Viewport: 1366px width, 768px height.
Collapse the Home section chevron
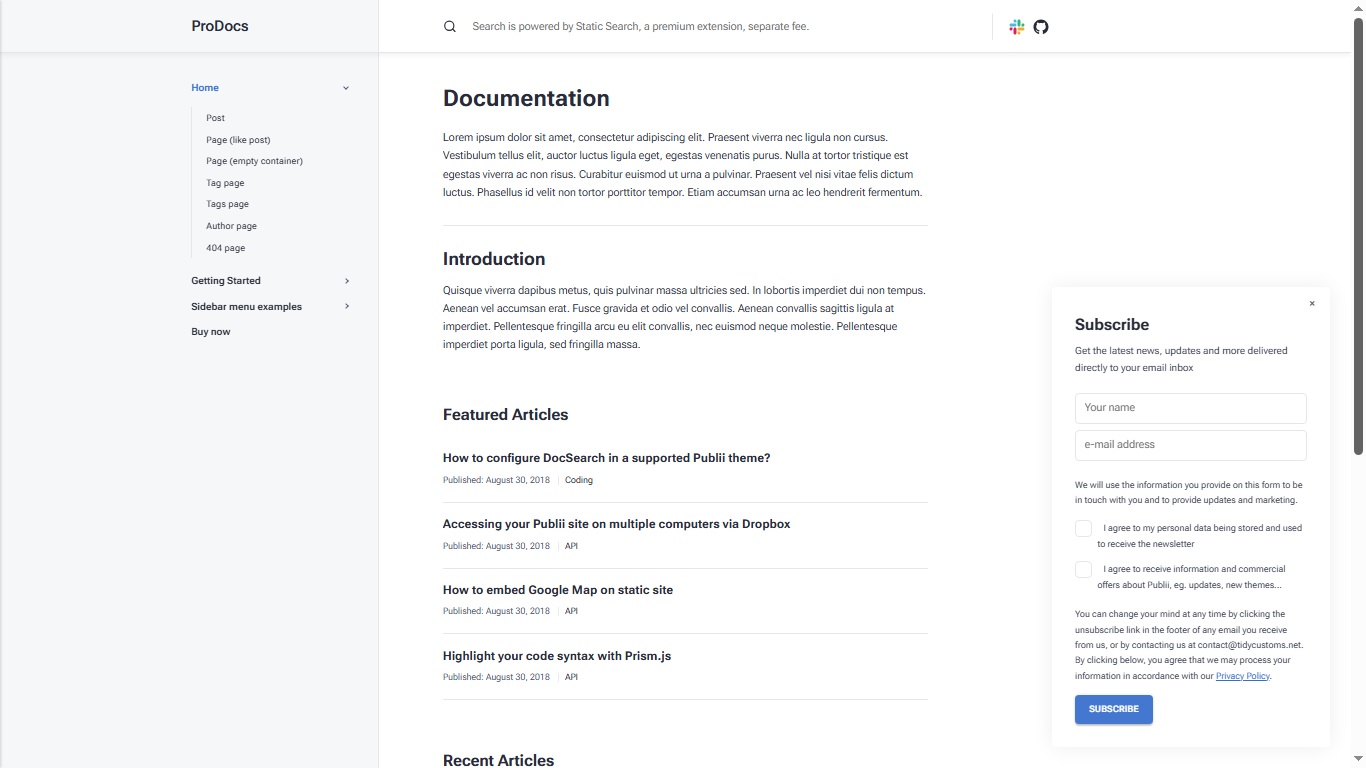click(345, 87)
